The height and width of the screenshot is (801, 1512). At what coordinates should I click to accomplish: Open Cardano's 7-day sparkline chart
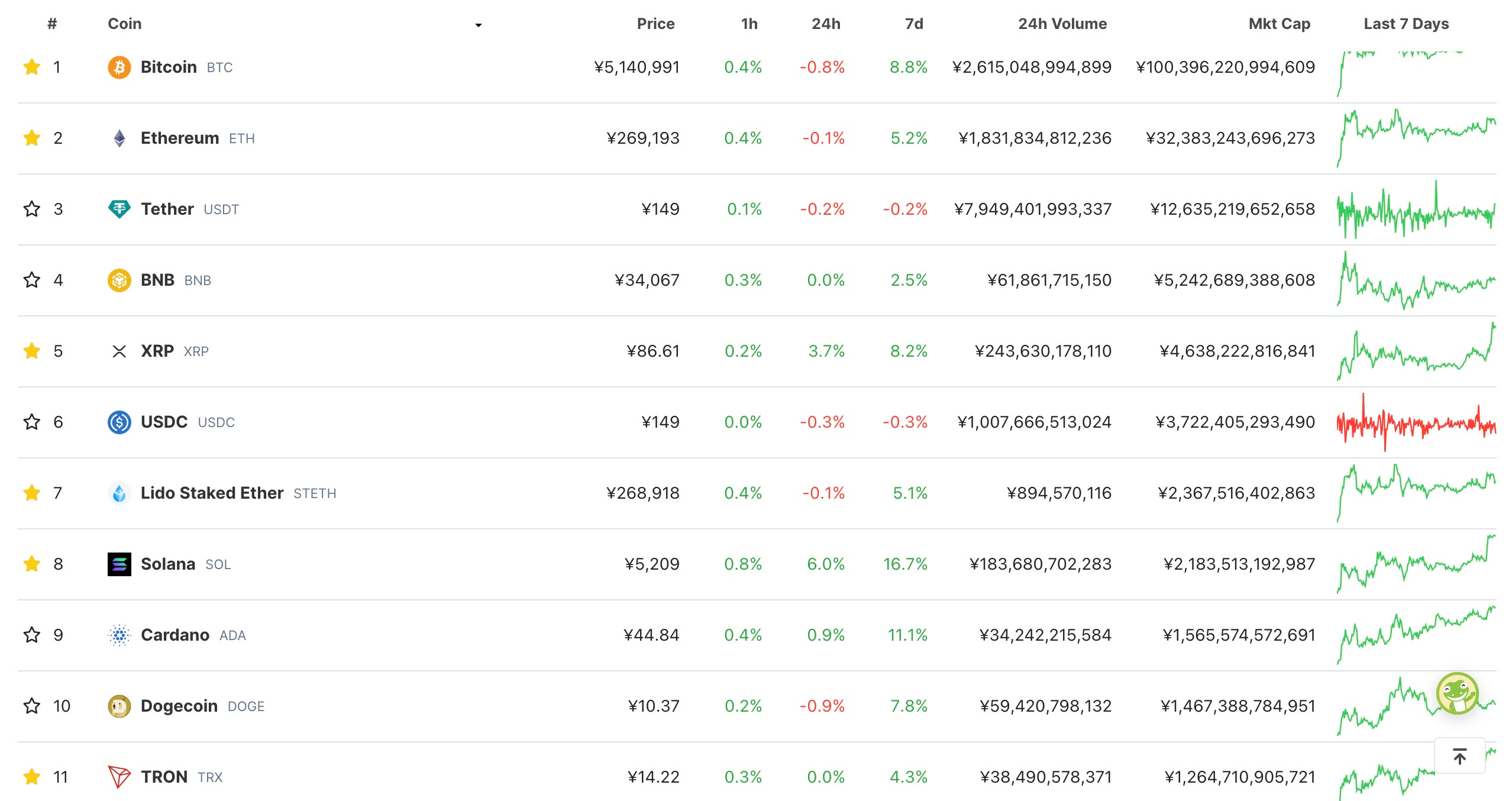tap(1416, 635)
